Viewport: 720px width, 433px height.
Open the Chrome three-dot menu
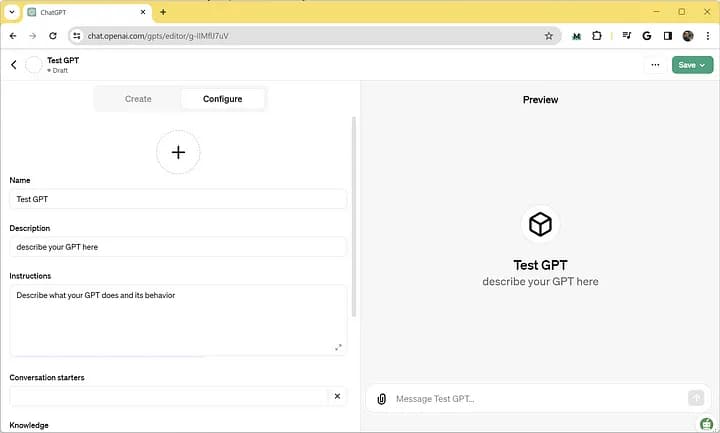[708, 35]
